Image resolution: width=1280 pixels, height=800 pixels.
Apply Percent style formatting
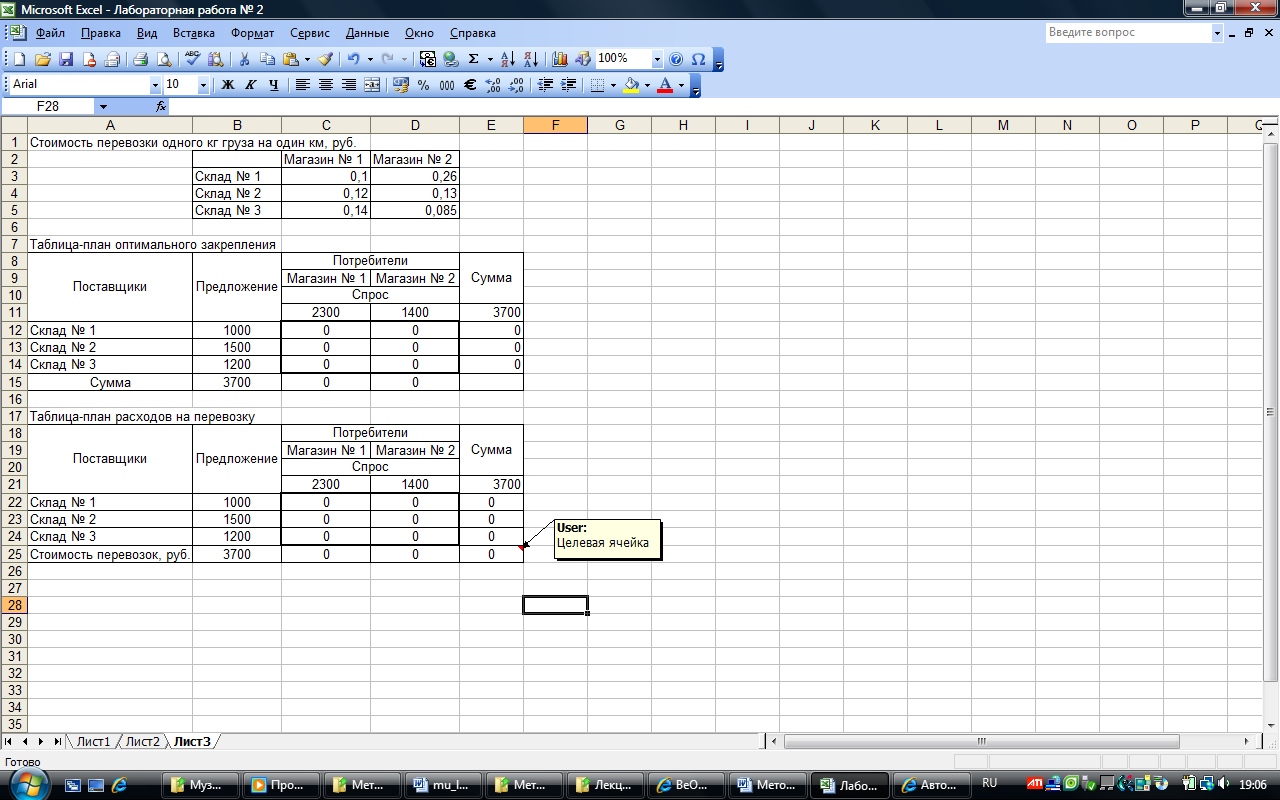(x=423, y=85)
